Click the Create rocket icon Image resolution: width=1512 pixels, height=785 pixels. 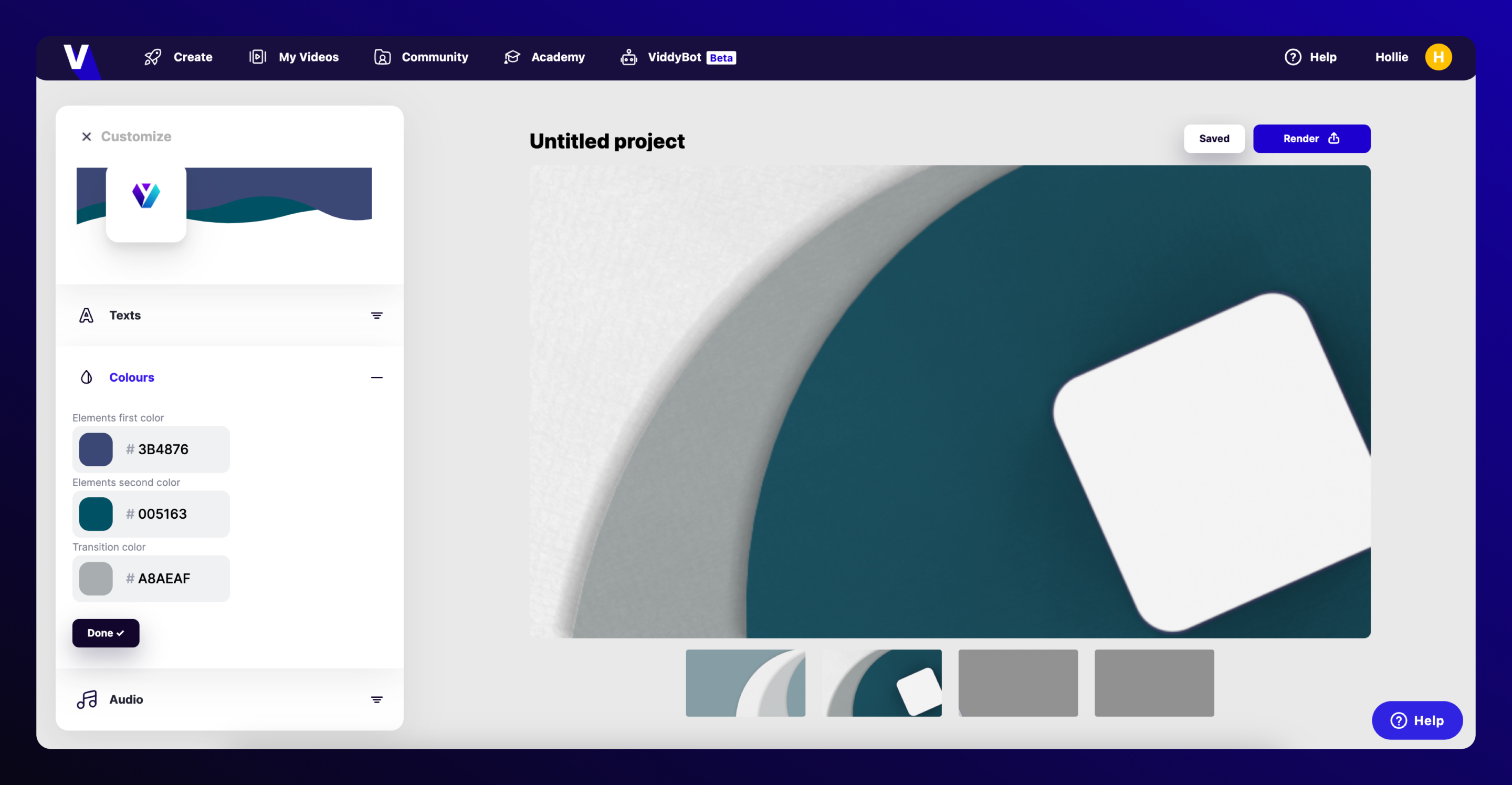(x=153, y=57)
